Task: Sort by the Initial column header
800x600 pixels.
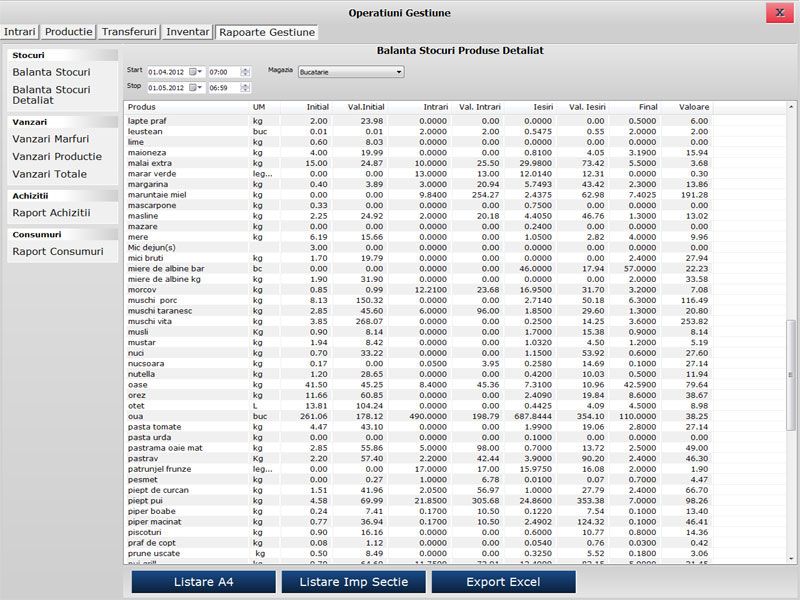Action: (305, 107)
